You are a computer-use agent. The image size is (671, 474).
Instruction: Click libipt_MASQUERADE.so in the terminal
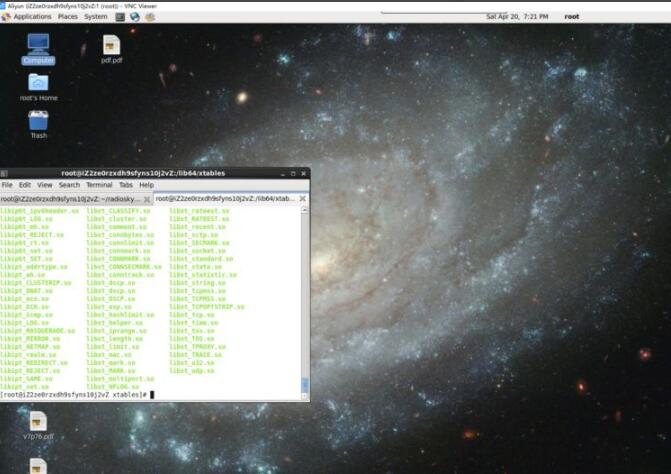tap(38, 331)
